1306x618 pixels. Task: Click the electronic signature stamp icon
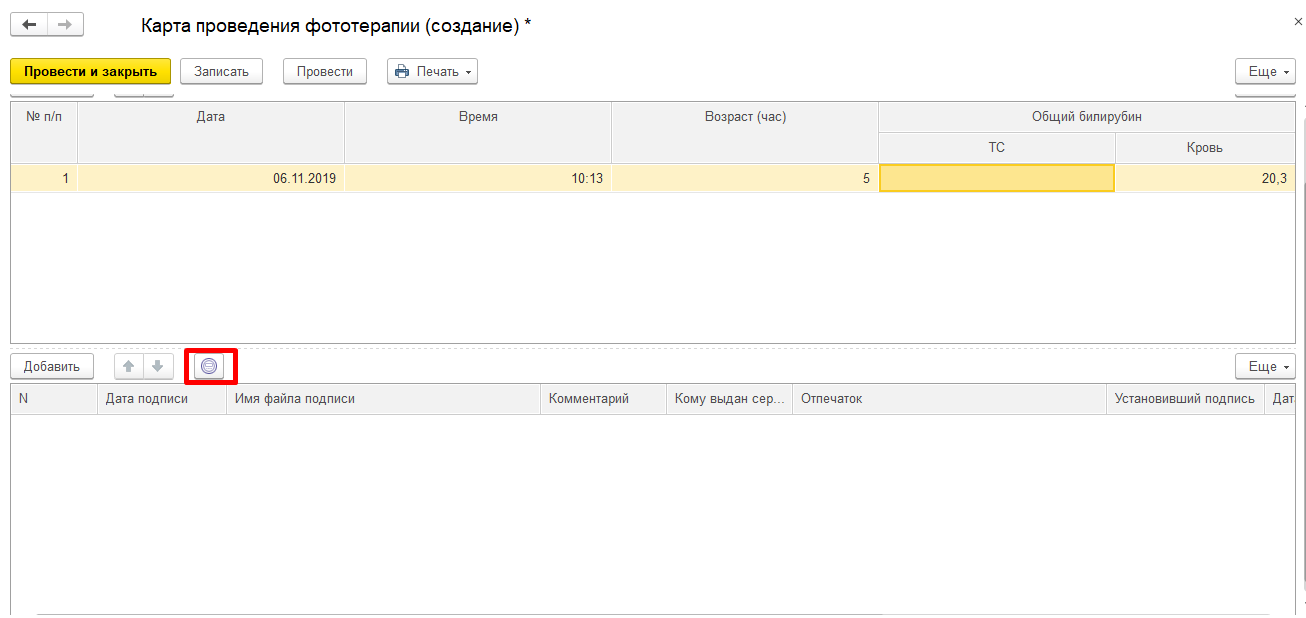[209, 366]
